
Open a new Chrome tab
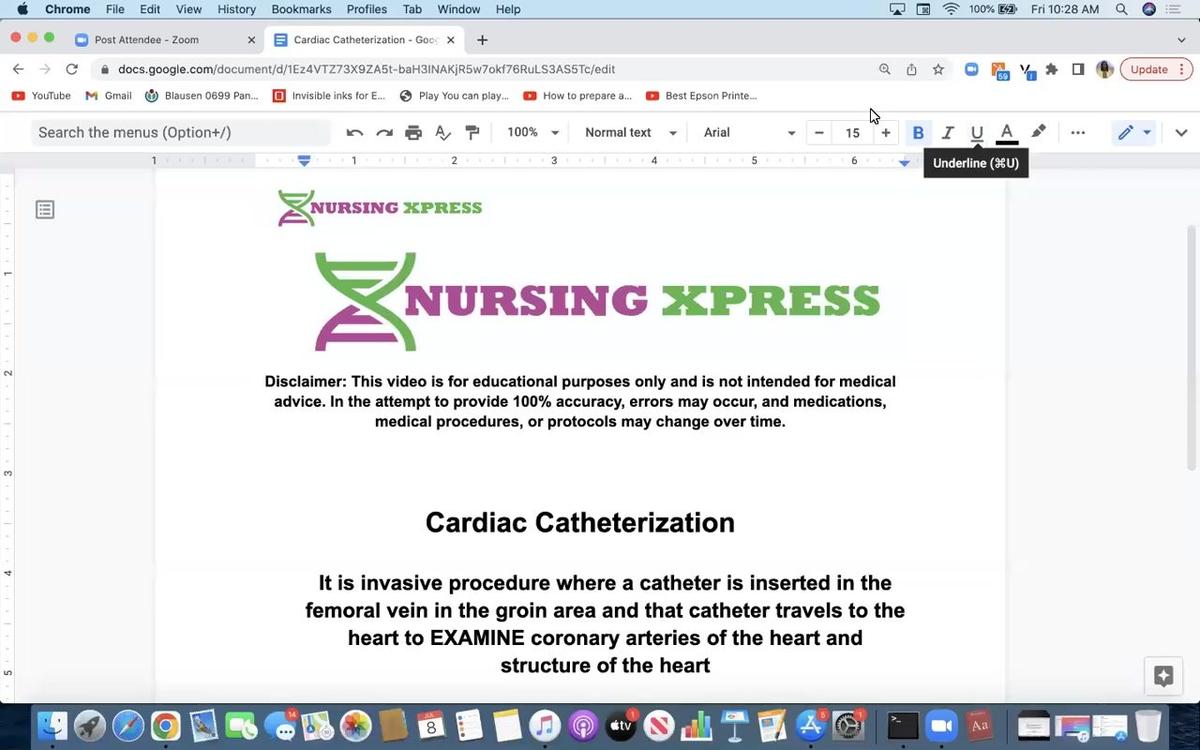tap(482, 40)
